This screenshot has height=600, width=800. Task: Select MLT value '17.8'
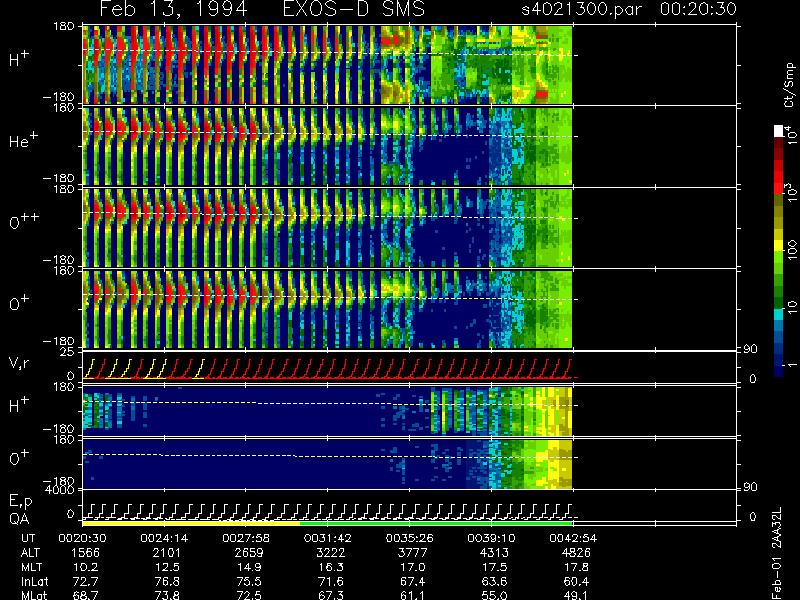pyautogui.click(x=577, y=567)
